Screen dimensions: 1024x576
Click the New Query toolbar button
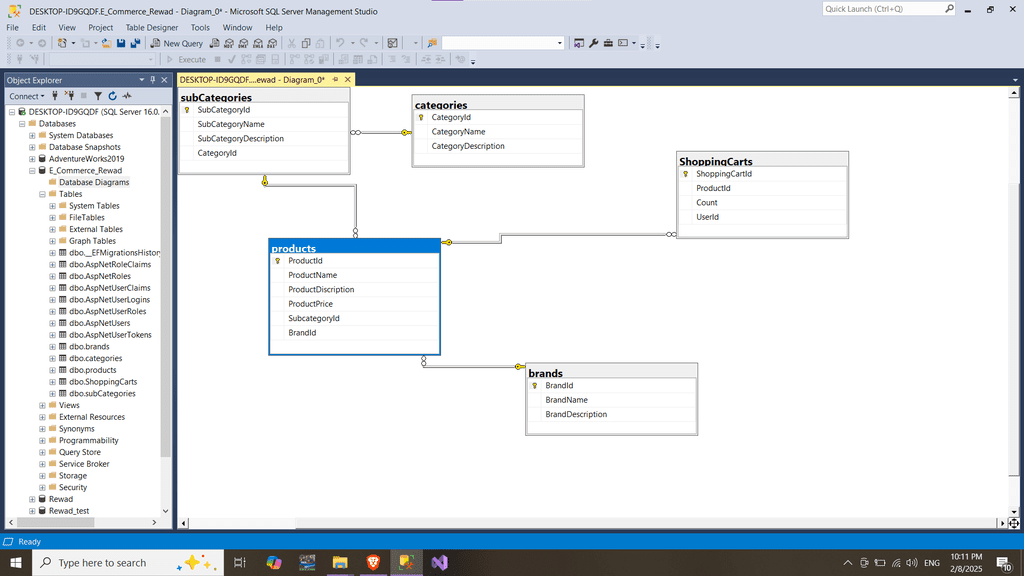177,43
